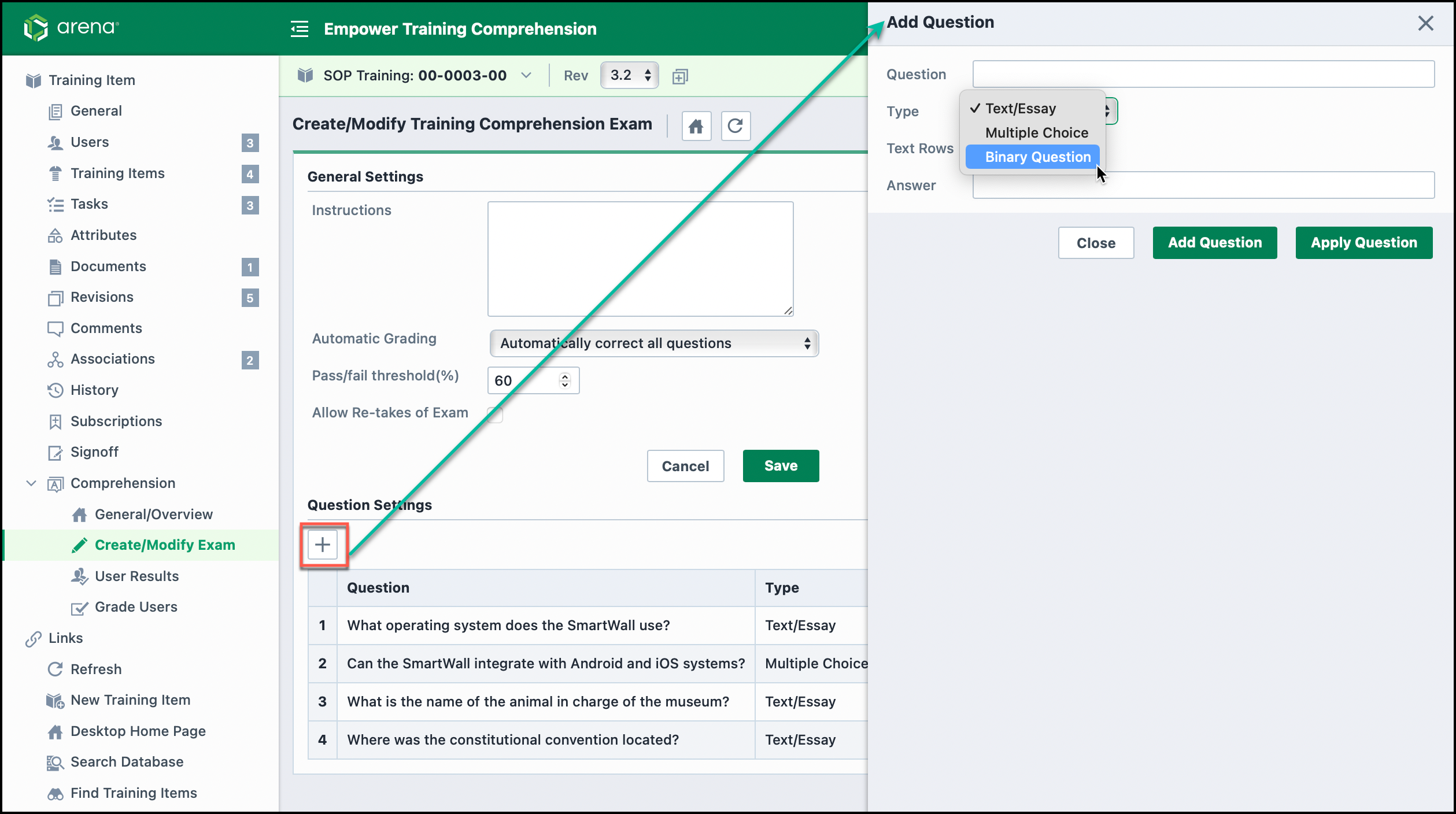Image resolution: width=1456 pixels, height=814 pixels.
Task: Click the Close button in panel
Action: pyautogui.click(x=1096, y=243)
